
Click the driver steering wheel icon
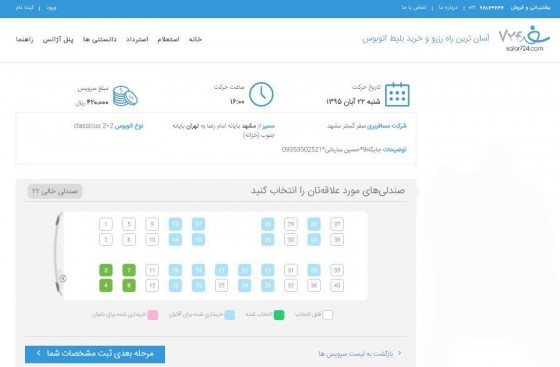click(x=62, y=278)
